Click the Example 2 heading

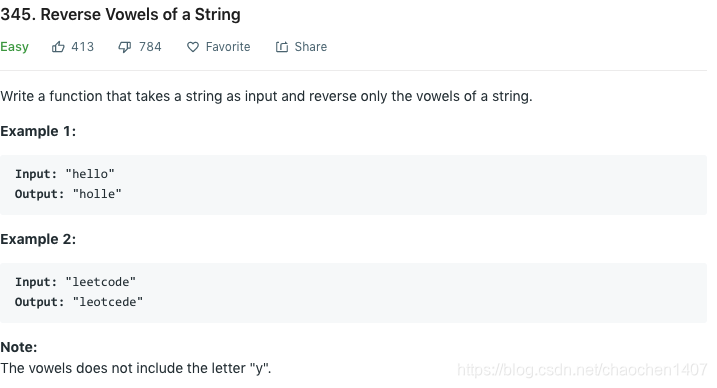pyautogui.click(x=38, y=239)
